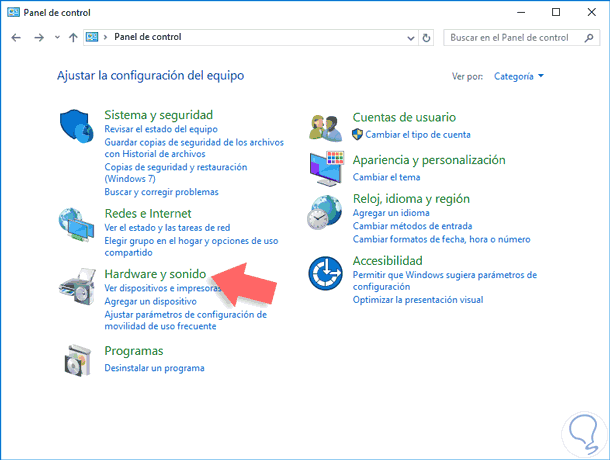Screen dimensions: 610x460
Task: Expand the address bar history dropdown
Action: (410, 38)
